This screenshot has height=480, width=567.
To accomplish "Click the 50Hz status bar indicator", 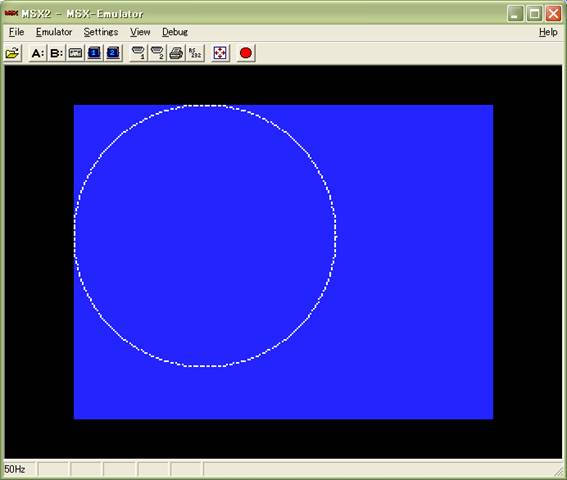I will (15, 469).
